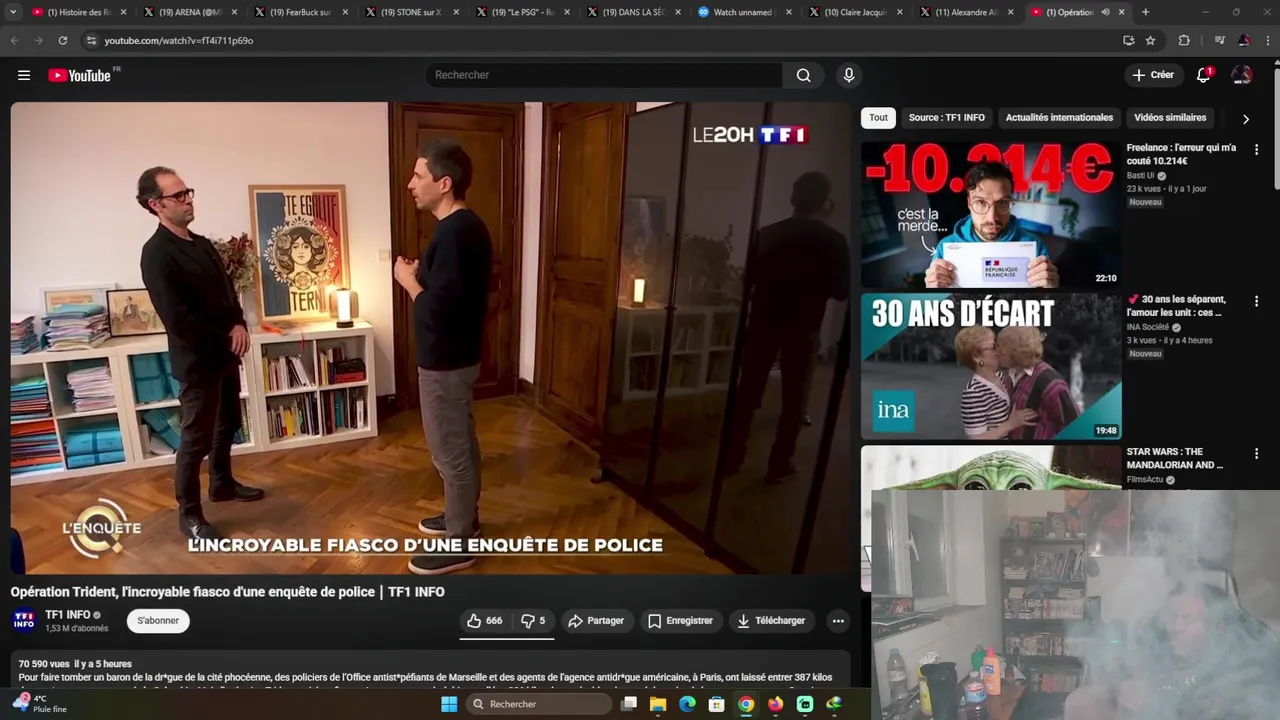This screenshot has width=1280, height=720.
Task: Click the site info icon in address bar
Action: (x=91, y=40)
